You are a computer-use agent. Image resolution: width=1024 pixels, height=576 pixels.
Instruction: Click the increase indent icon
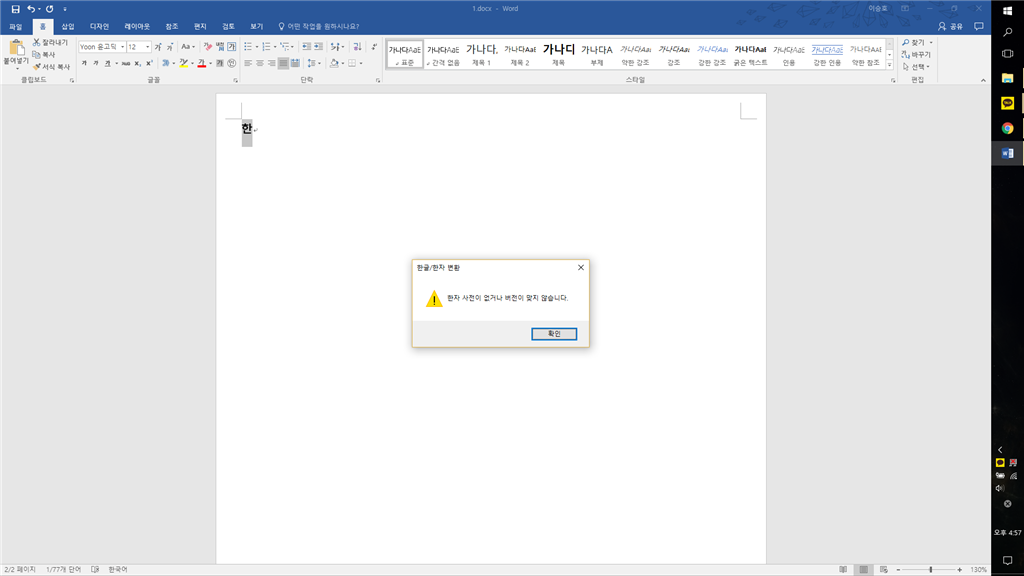point(319,47)
